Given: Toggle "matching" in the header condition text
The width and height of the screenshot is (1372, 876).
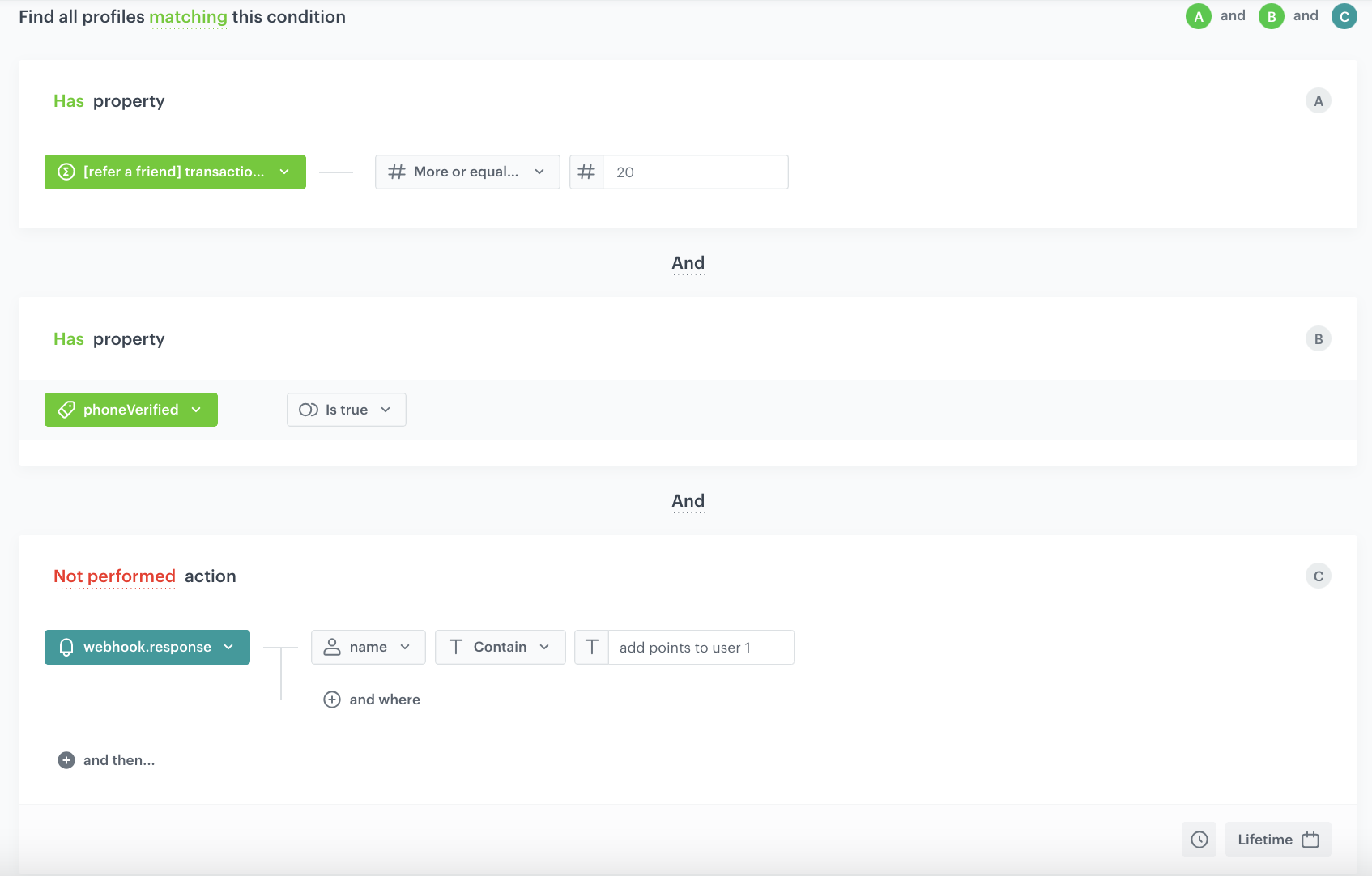Looking at the screenshot, I should pos(189,16).
